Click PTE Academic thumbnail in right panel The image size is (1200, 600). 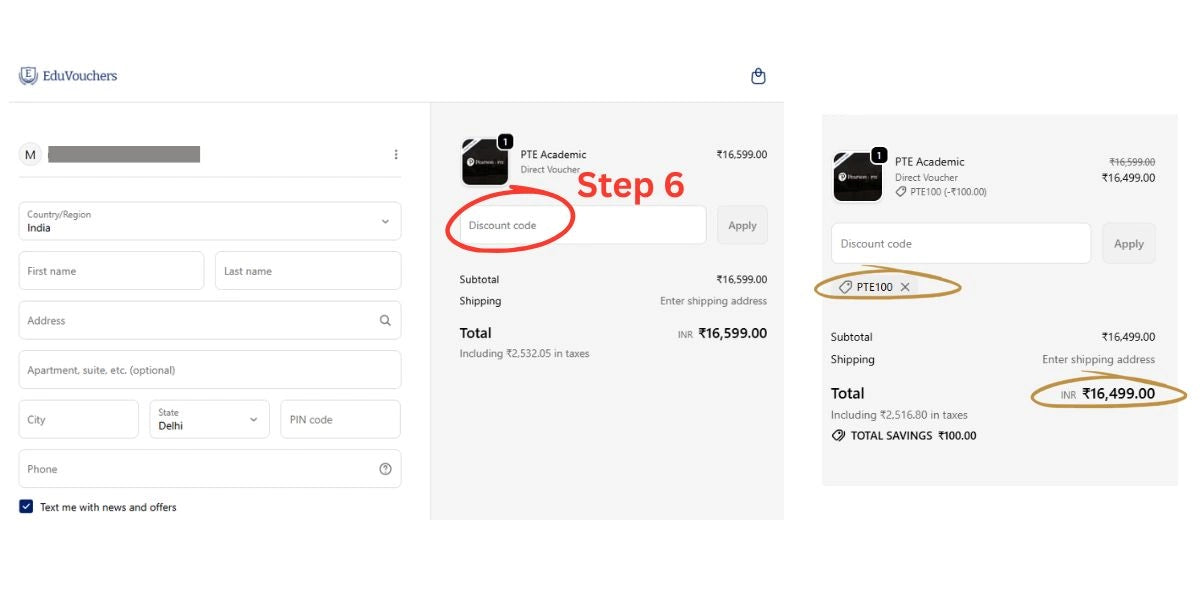coord(858,177)
